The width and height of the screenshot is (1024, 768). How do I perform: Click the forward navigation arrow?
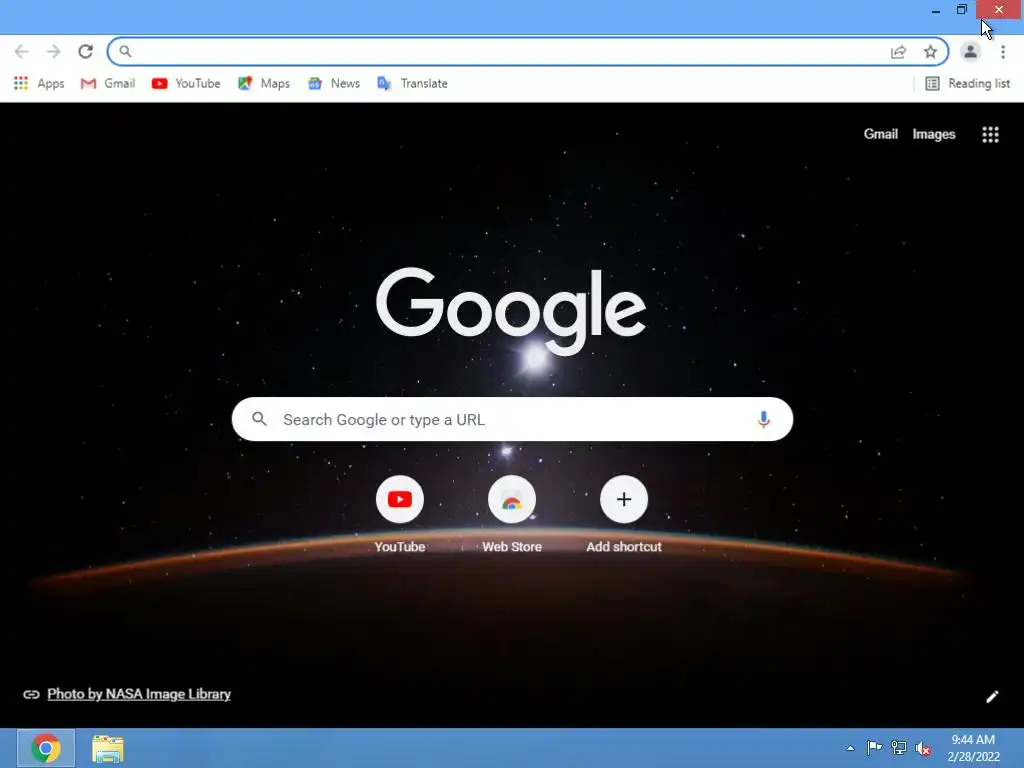(54, 52)
